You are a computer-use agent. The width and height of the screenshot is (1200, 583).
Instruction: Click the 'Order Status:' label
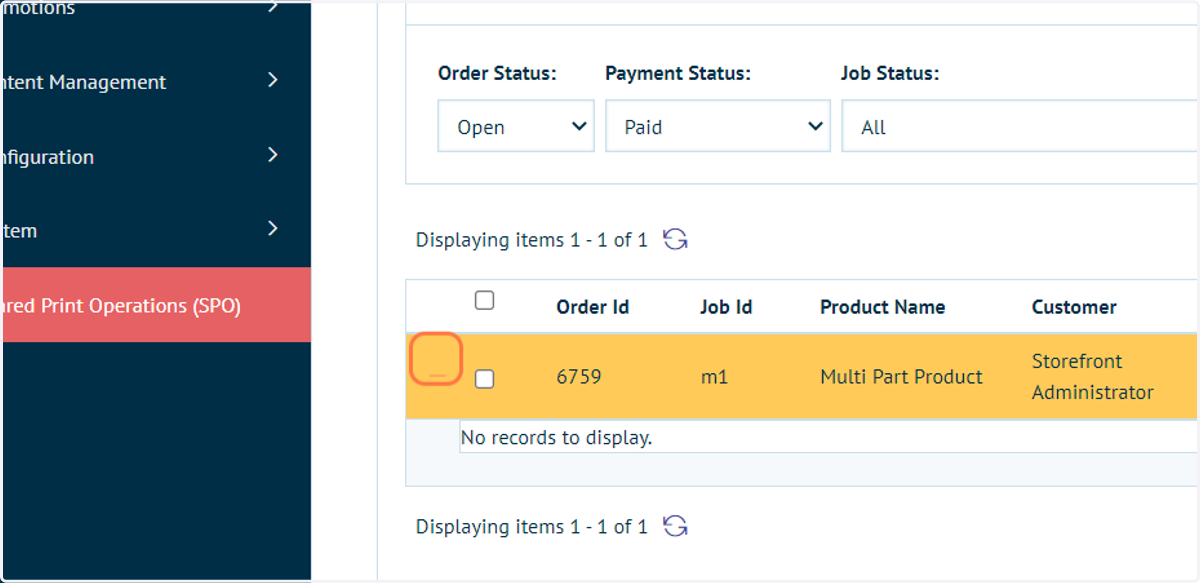click(x=497, y=73)
